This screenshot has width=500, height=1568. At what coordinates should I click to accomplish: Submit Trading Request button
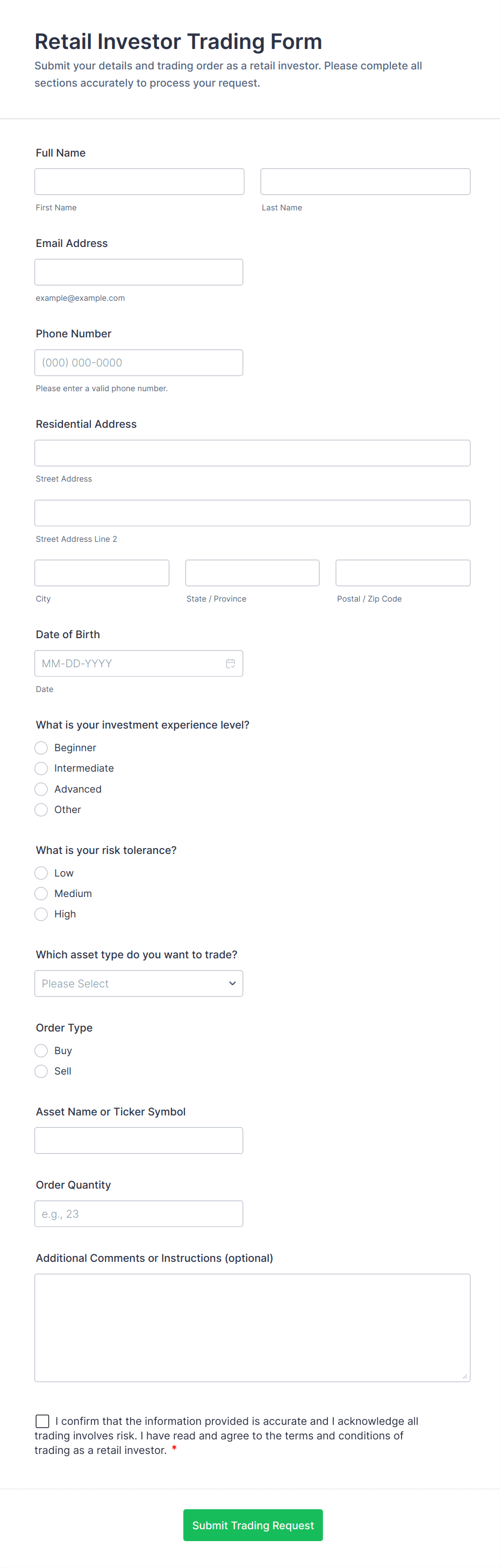253,1525
